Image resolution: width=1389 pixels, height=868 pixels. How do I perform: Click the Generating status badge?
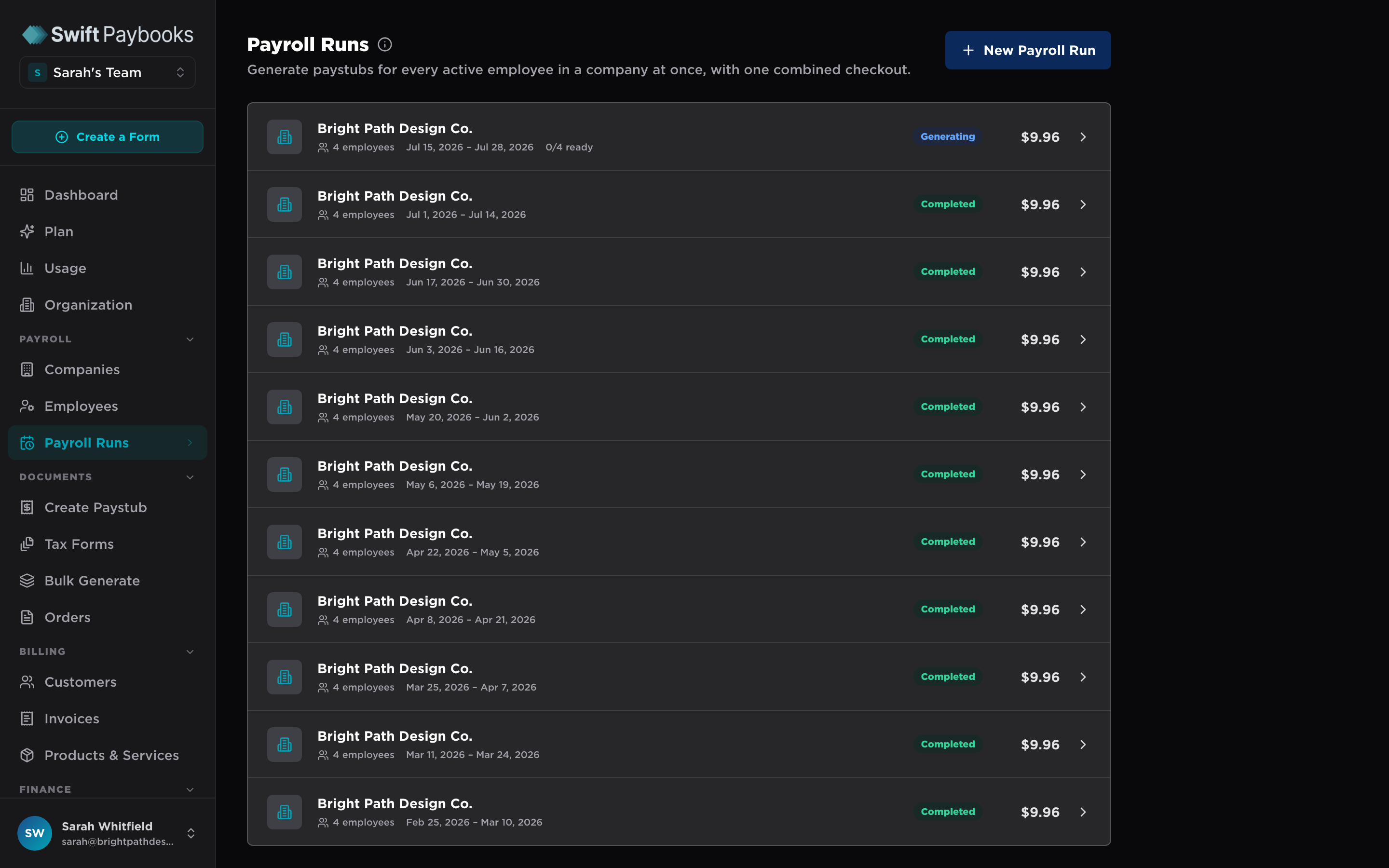948,136
